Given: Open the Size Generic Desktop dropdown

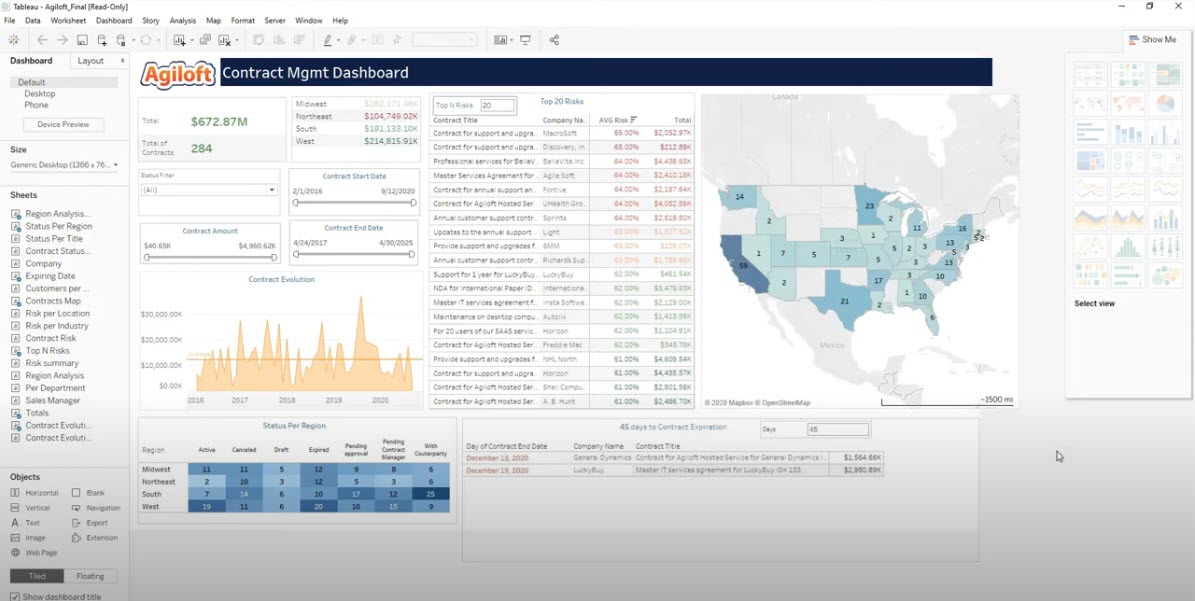Looking at the screenshot, I should pos(65,165).
